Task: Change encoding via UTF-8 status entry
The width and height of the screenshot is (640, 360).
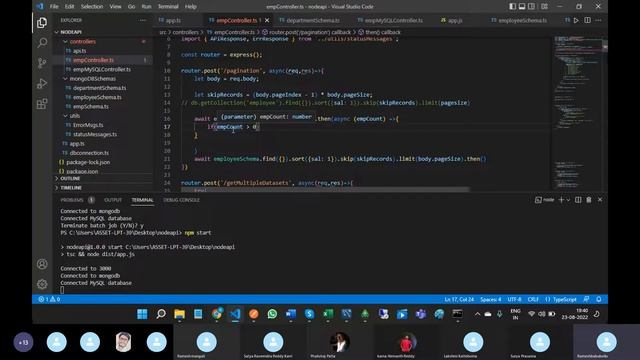Action: [514, 300]
